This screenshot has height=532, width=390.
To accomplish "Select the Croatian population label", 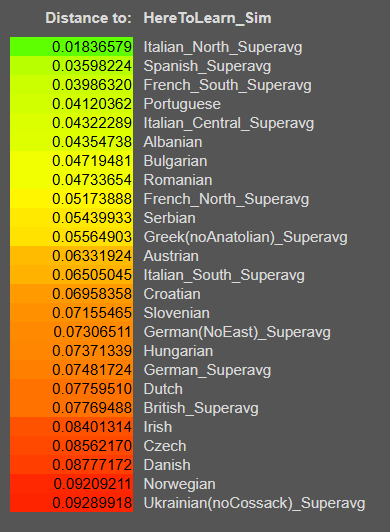I will (172, 294).
